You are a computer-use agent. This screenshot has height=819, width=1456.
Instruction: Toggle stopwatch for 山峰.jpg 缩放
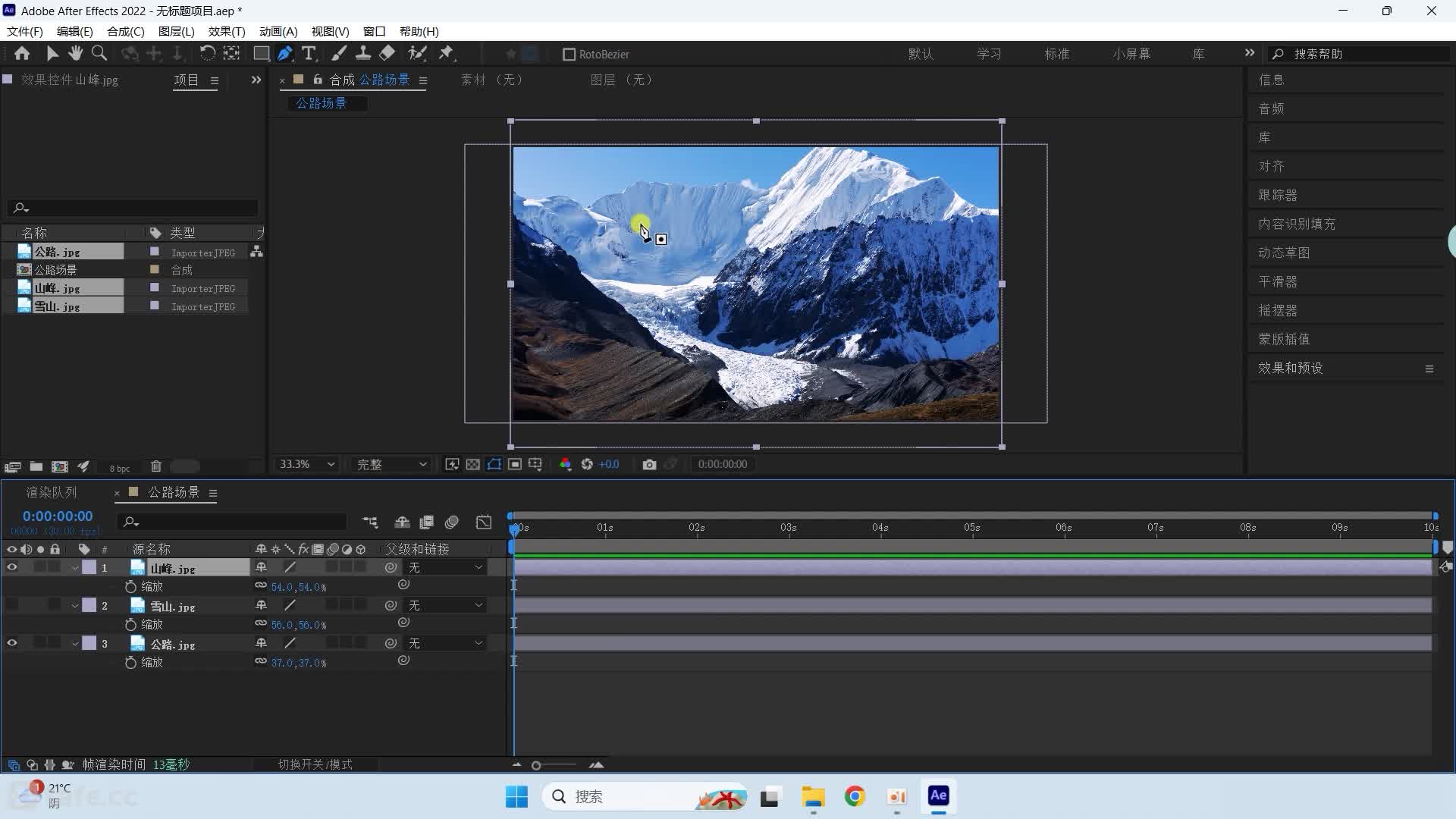[x=130, y=587]
